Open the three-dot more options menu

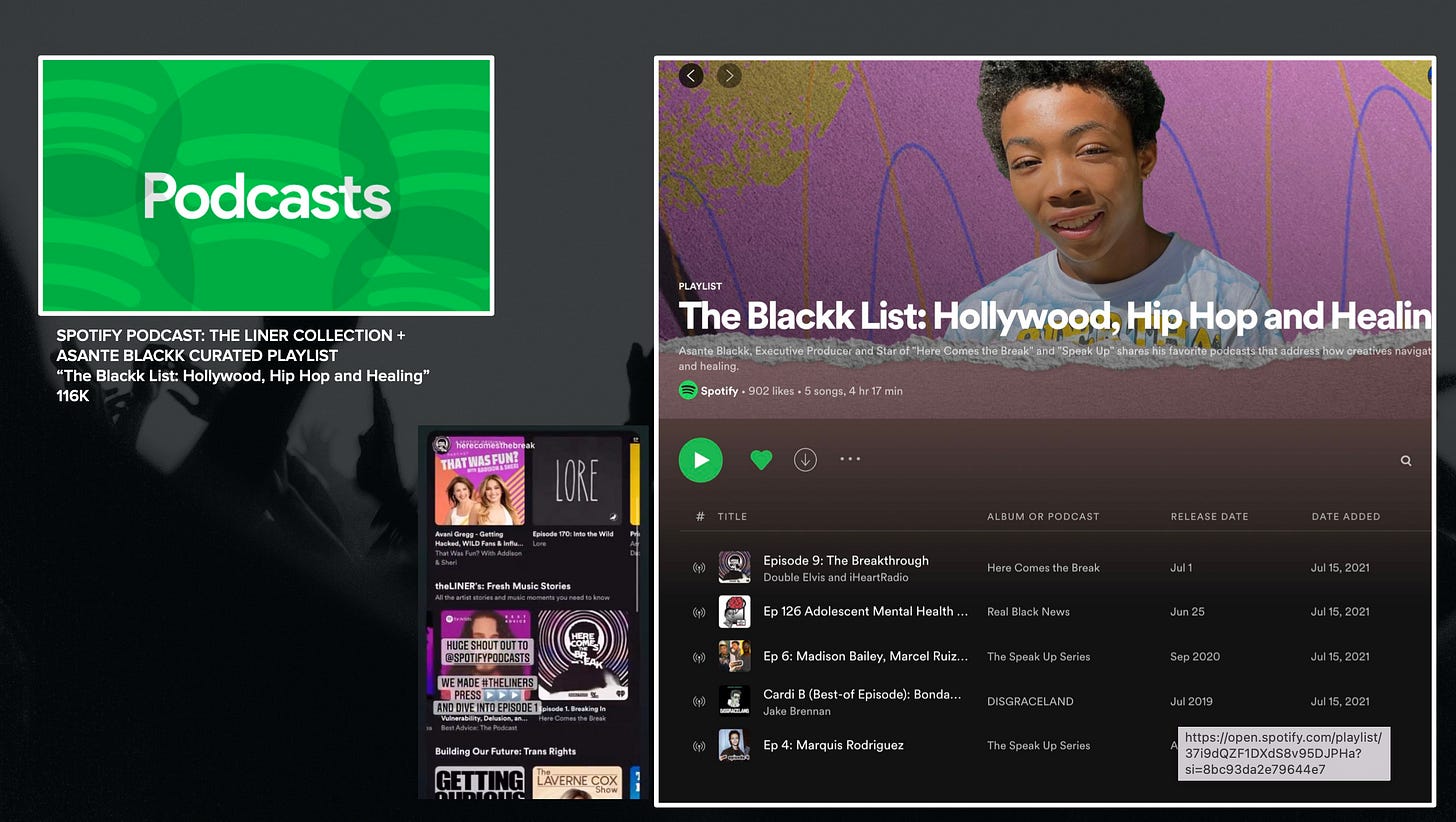850,459
